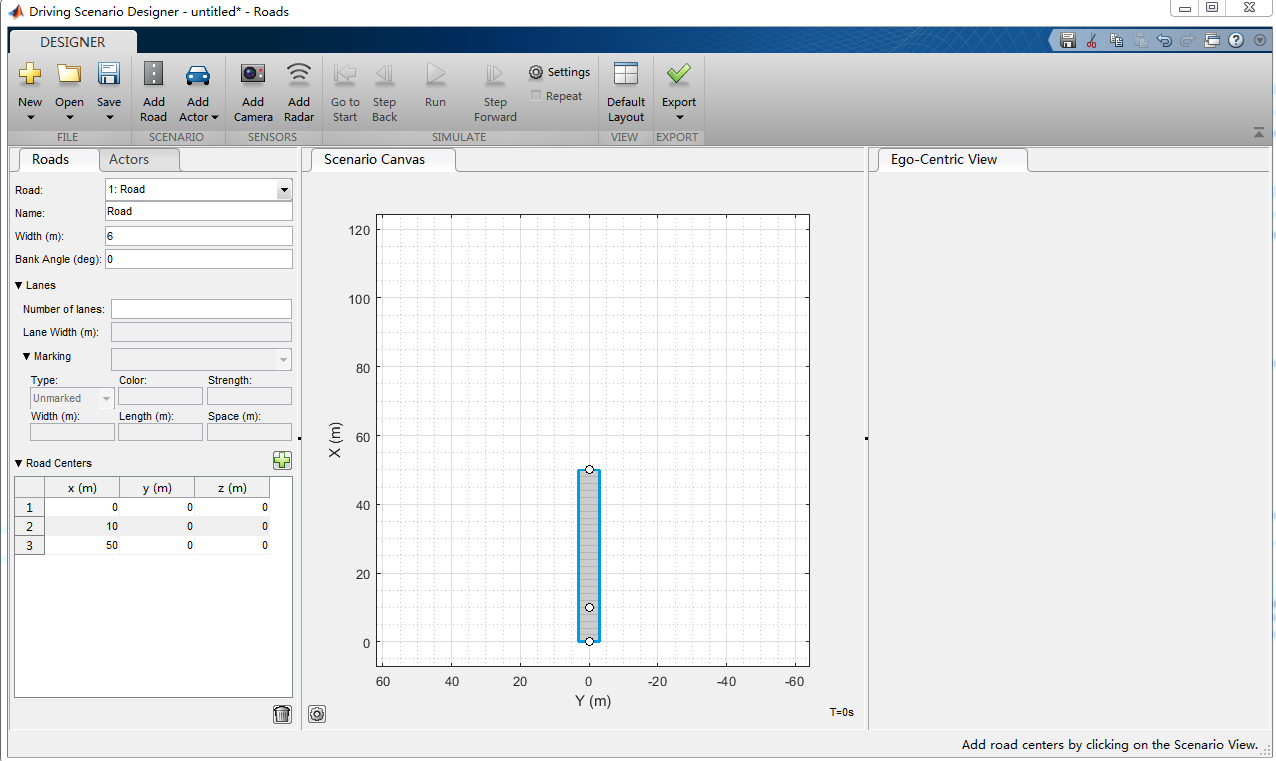Click the cut scissors icon
1276x761 pixels.
[1092, 41]
